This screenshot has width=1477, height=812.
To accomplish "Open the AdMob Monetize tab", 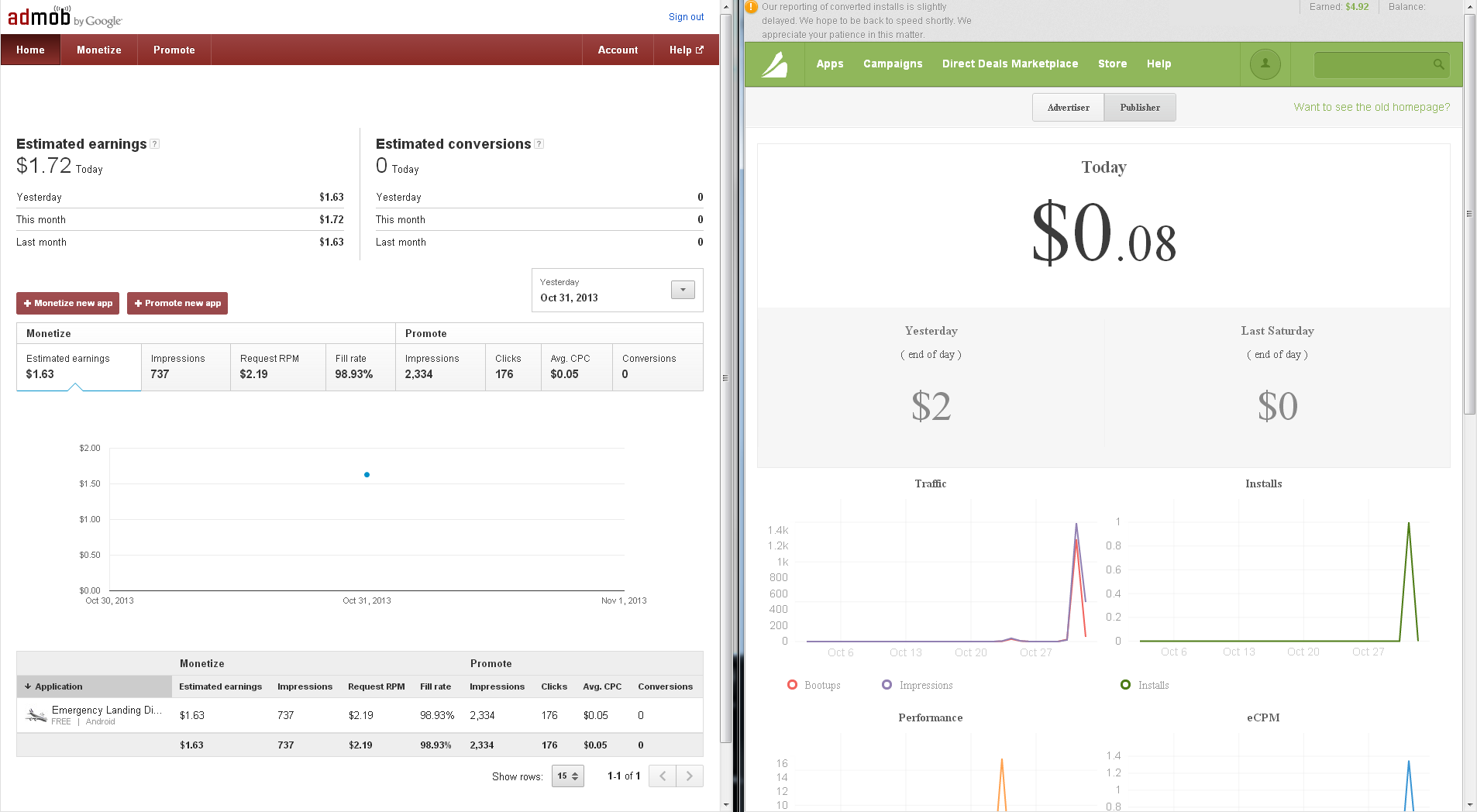I will (x=99, y=50).
